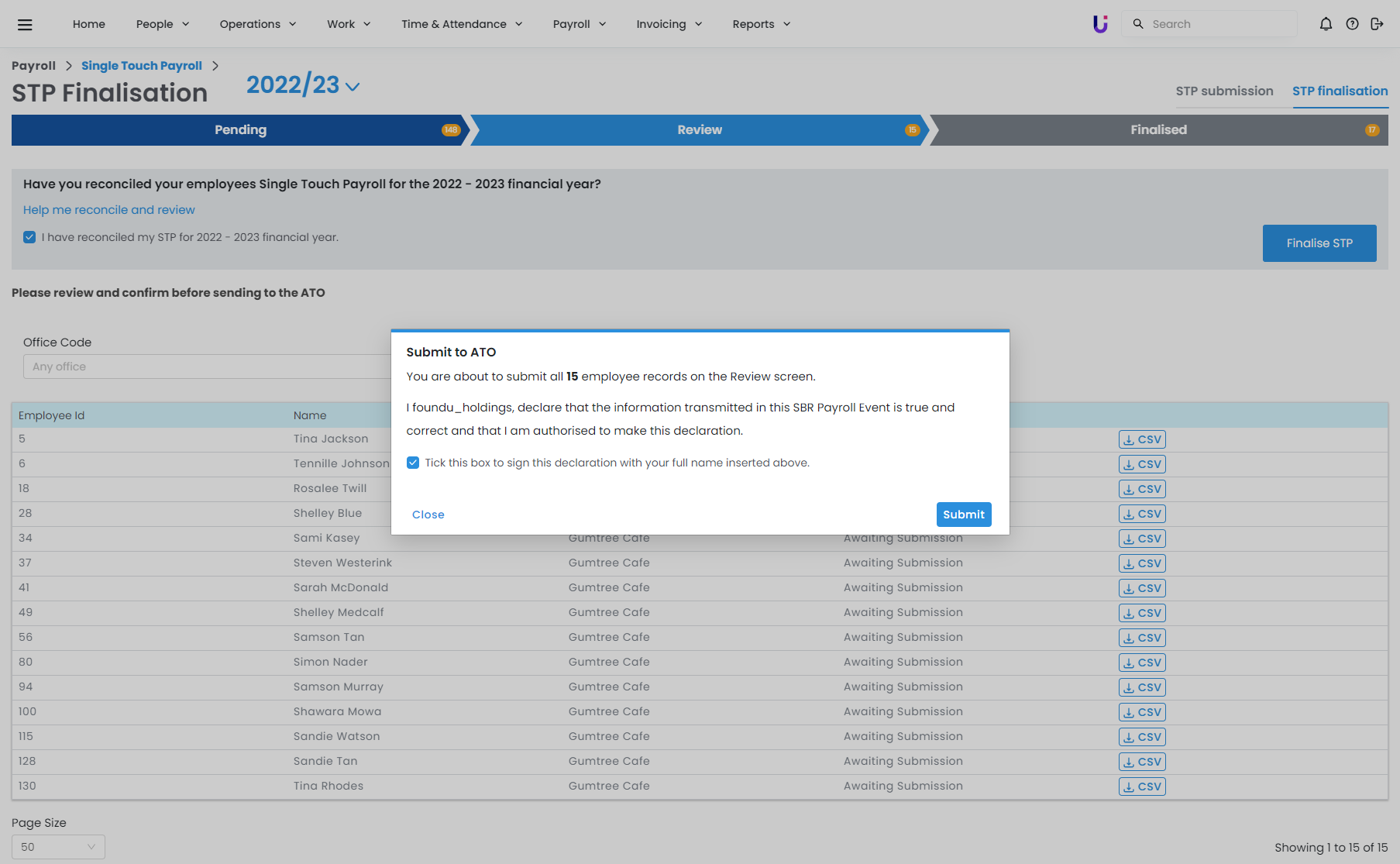Select the Pending stage in progress bar
1400x864 pixels.
(240, 130)
